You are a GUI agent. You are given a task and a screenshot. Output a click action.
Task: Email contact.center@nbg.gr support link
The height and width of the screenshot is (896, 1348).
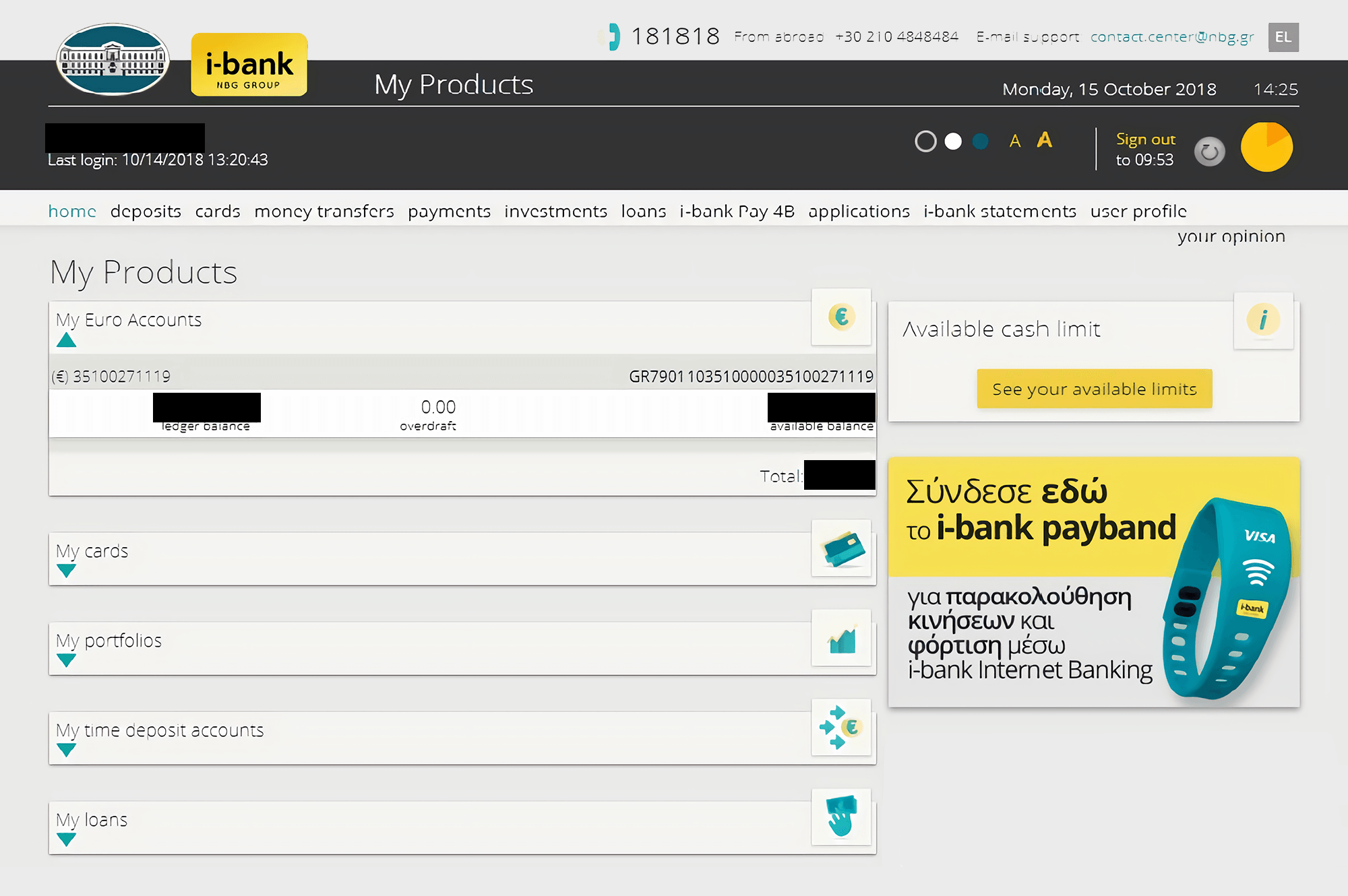point(1172,37)
